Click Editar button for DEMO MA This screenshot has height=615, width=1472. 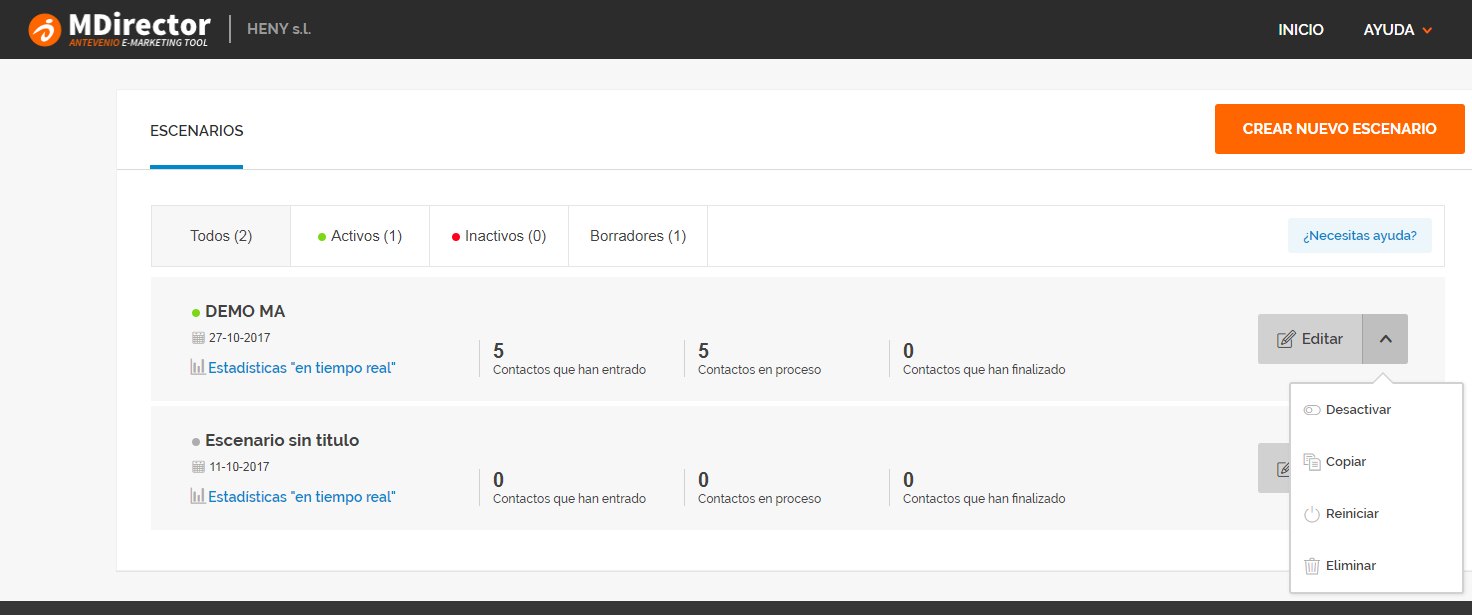[1310, 339]
